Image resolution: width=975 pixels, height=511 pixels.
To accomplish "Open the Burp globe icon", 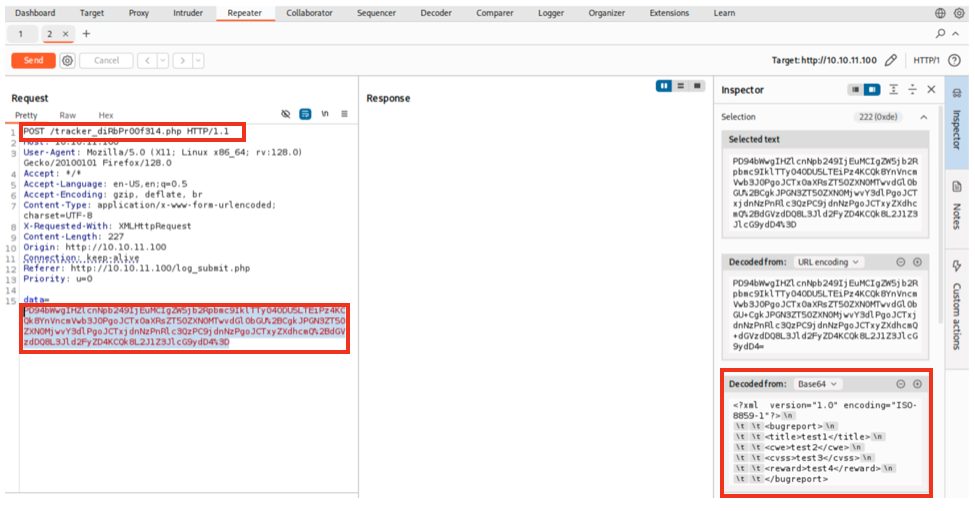I will 940,13.
